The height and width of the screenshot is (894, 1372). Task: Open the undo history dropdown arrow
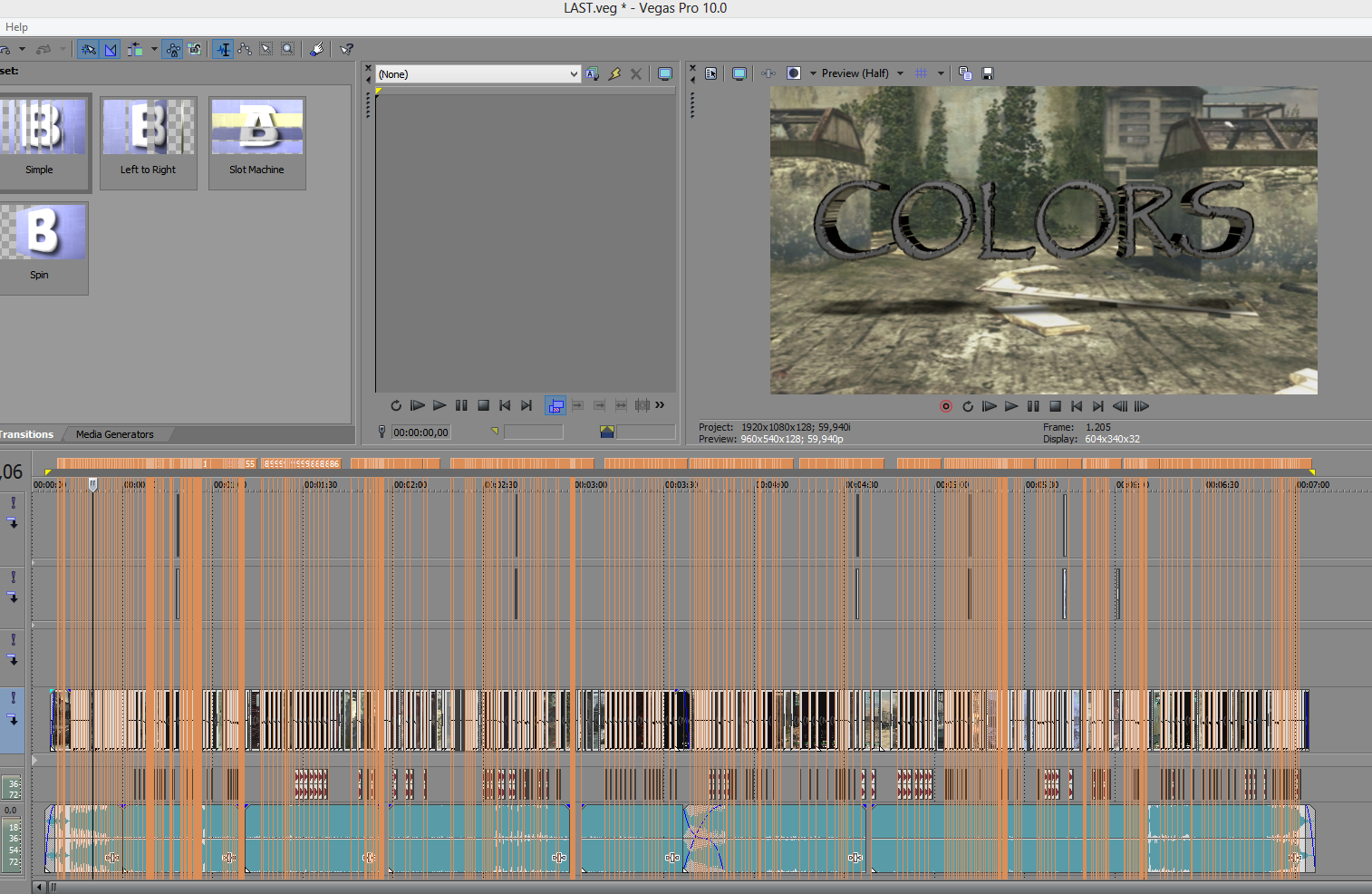(22, 49)
